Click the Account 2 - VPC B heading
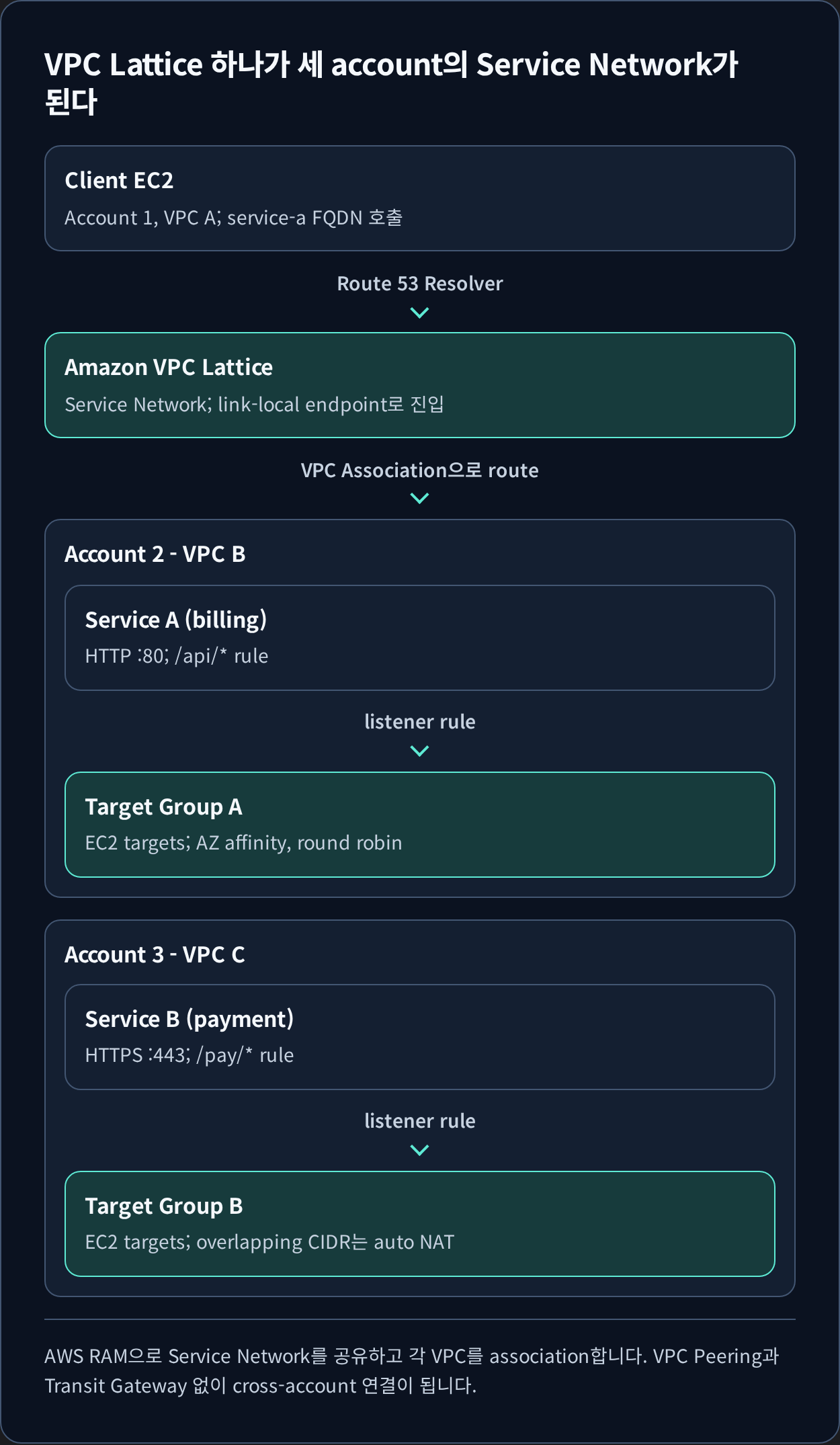The height and width of the screenshot is (1445, 840). (x=155, y=554)
